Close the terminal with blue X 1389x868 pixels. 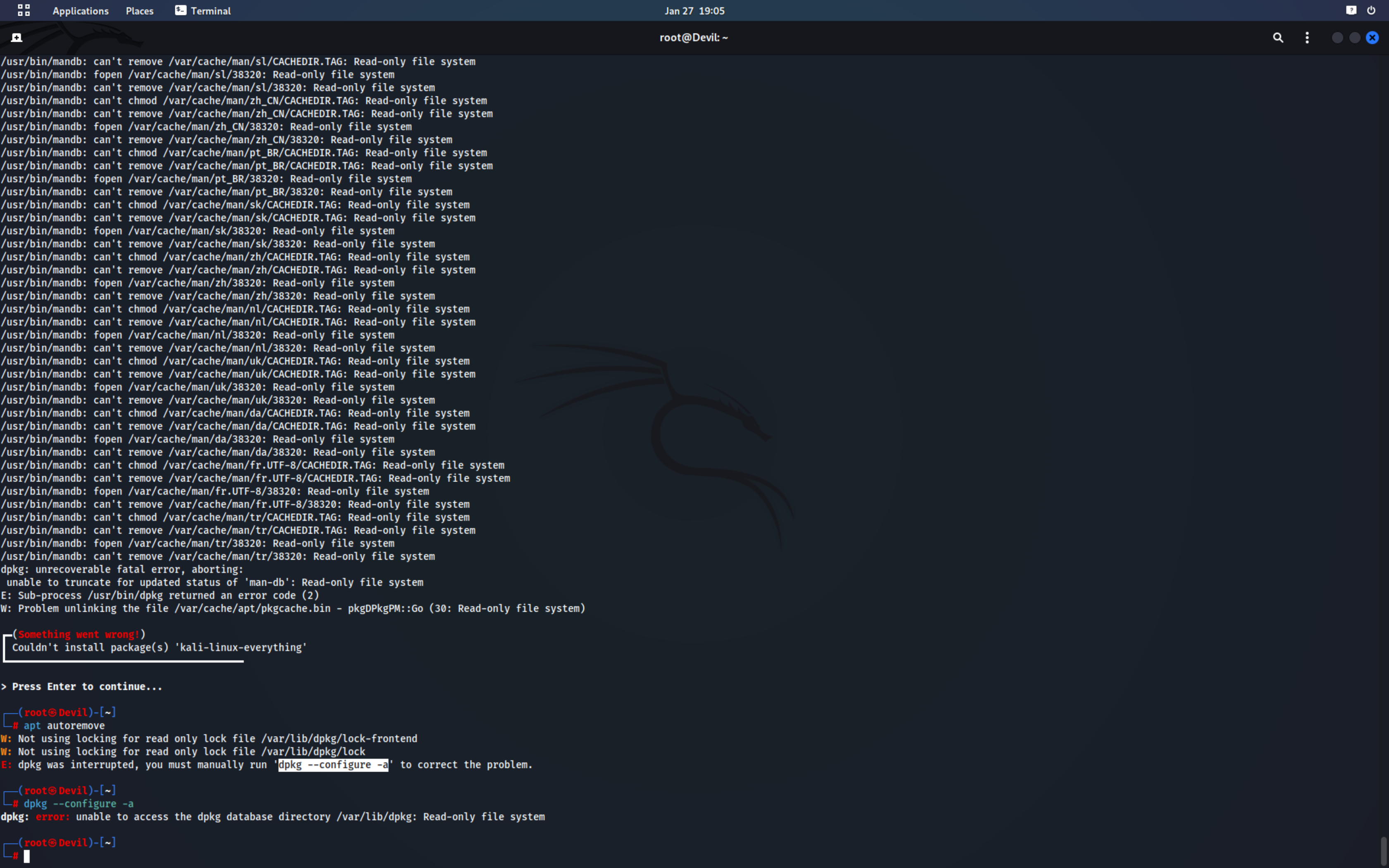click(1372, 38)
